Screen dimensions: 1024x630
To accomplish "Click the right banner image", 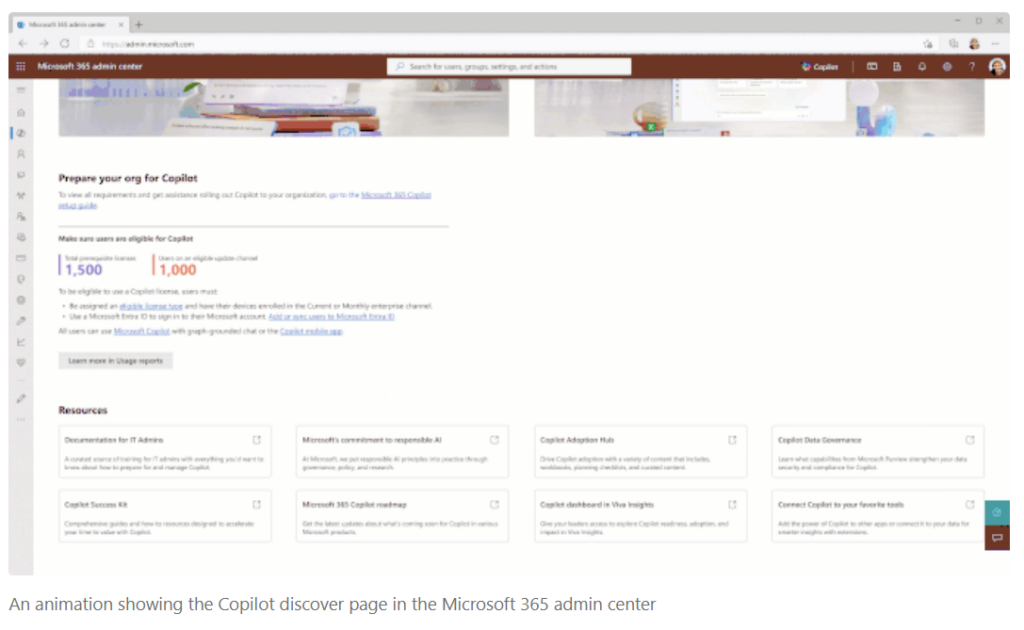I will pyautogui.click(x=759, y=108).
